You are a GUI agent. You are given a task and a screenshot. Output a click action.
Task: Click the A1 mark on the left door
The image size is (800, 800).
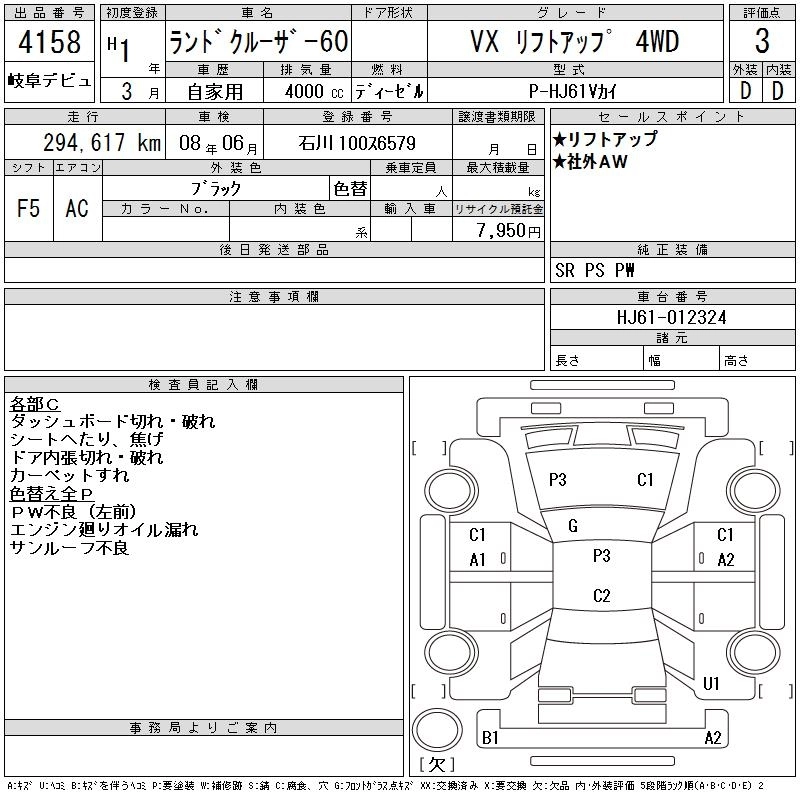(477, 560)
